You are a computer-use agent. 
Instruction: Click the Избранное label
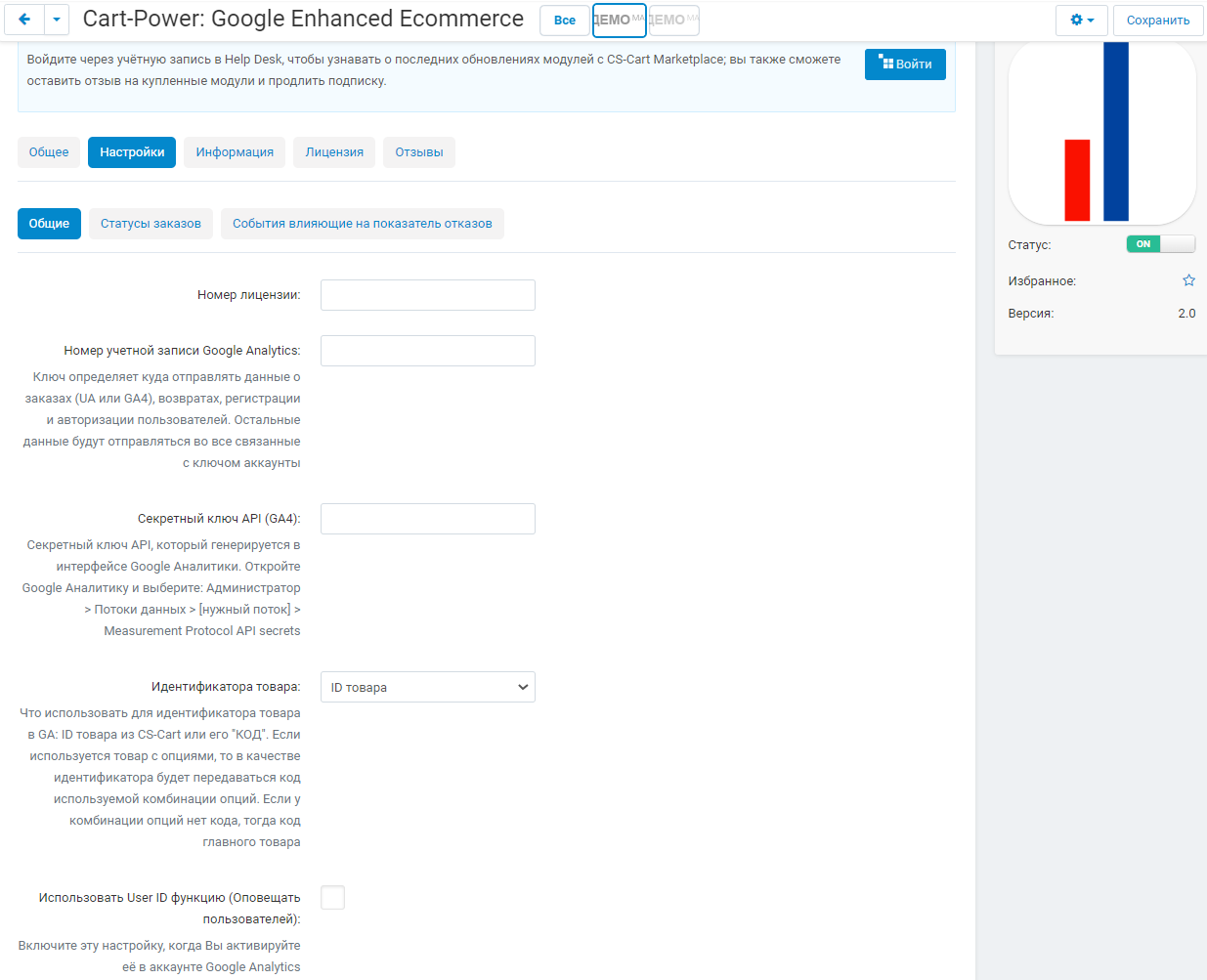pos(1042,281)
